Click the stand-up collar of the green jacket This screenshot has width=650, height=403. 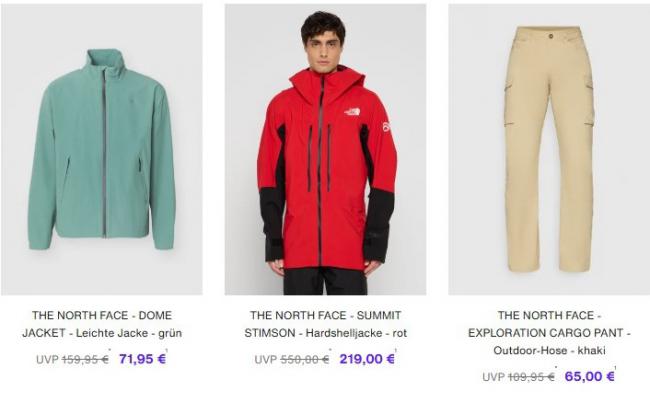click(105, 60)
